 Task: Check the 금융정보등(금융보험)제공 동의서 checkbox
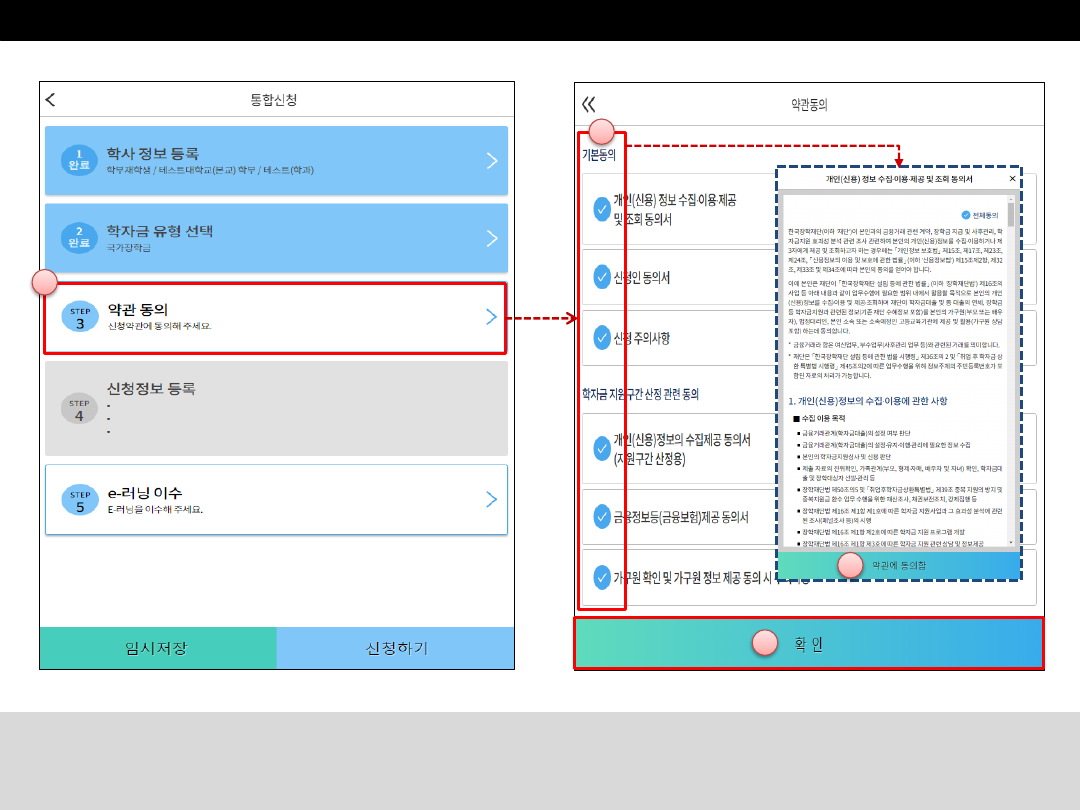pos(602,516)
